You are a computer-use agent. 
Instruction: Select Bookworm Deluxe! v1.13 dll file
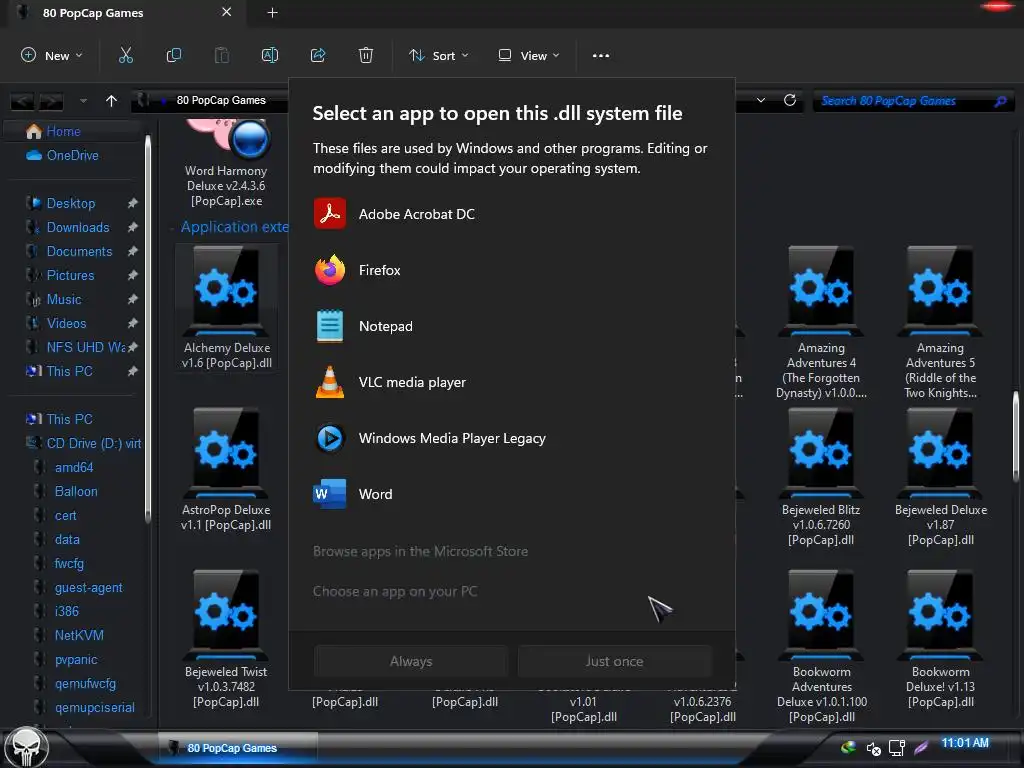940,639
